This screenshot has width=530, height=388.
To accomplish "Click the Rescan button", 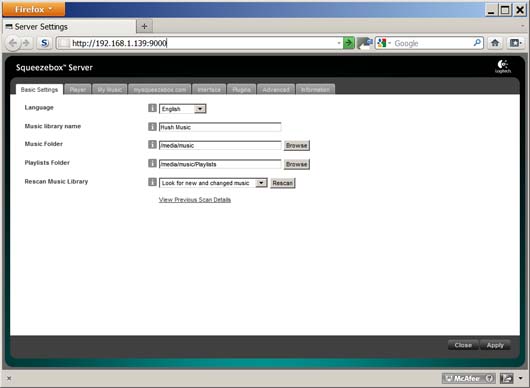I will pyautogui.click(x=283, y=183).
